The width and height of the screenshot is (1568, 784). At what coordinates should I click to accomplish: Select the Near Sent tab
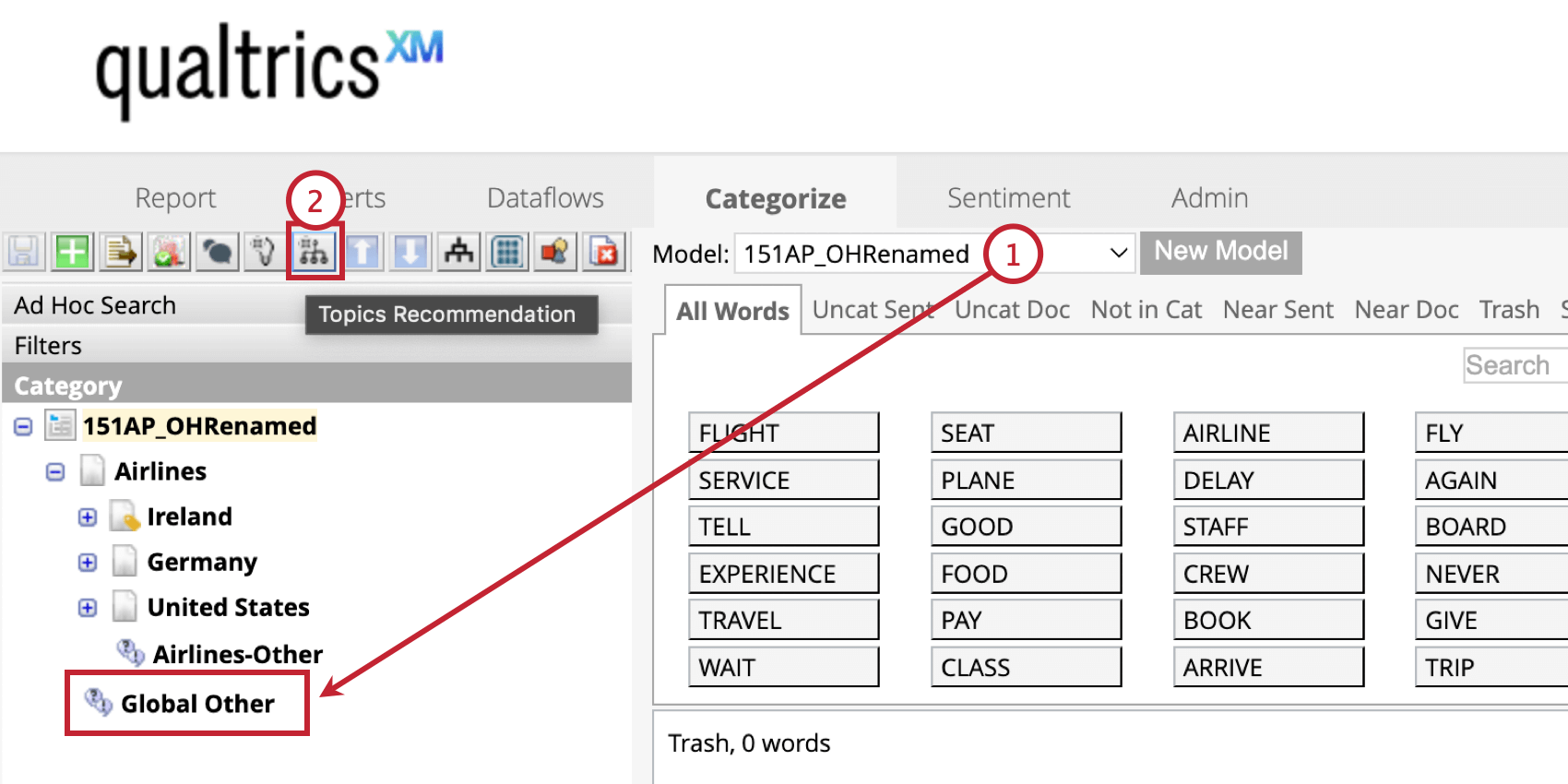pos(1278,310)
